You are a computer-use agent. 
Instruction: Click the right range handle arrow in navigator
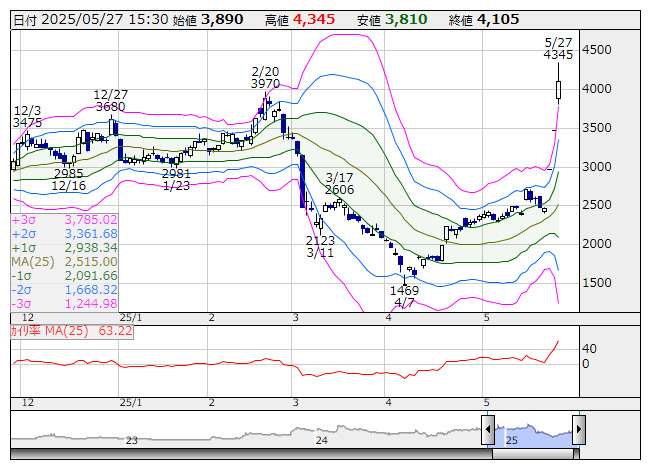pyautogui.click(x=578, y=431)
